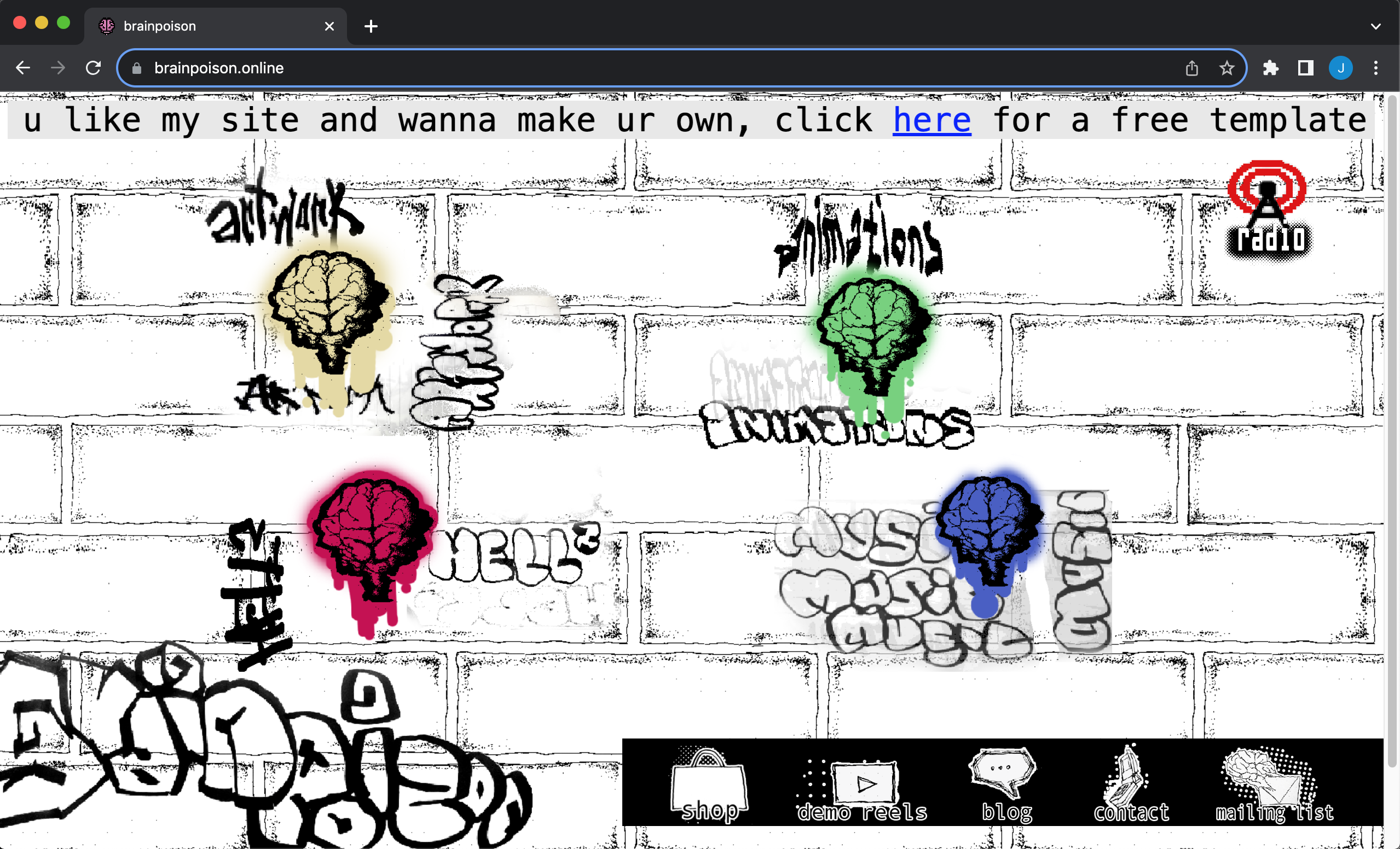The height and width of the screenshot is (849, 1400).
Task: Reload the current page
Action: click(93, 68)
